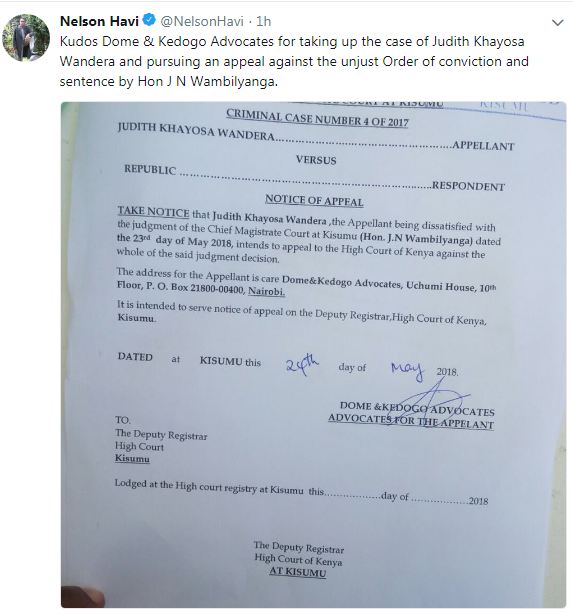The height and width of the screenshot is (612, 573).
Task: Click the 'NOTICE OF APPEAL' heading in photo
Action: [x=314, y=201]
